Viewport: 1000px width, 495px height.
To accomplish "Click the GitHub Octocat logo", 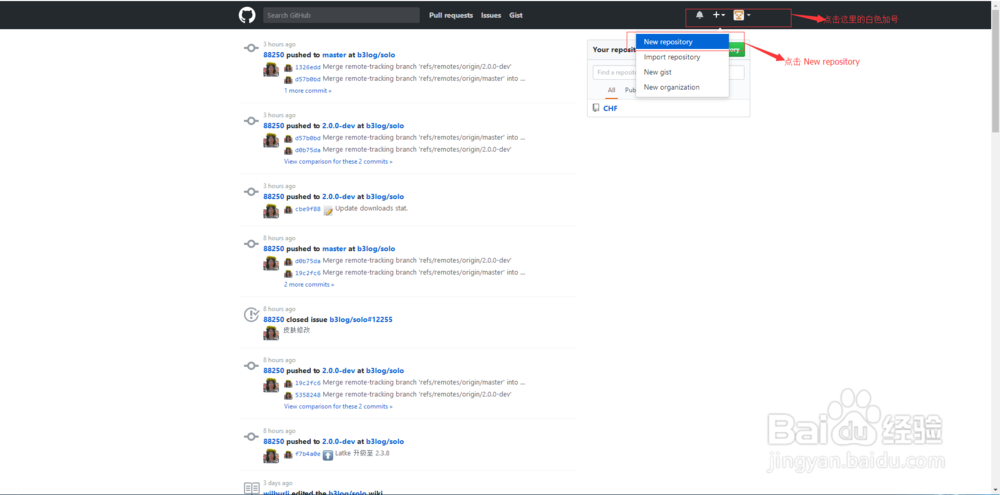I will 247,15.
